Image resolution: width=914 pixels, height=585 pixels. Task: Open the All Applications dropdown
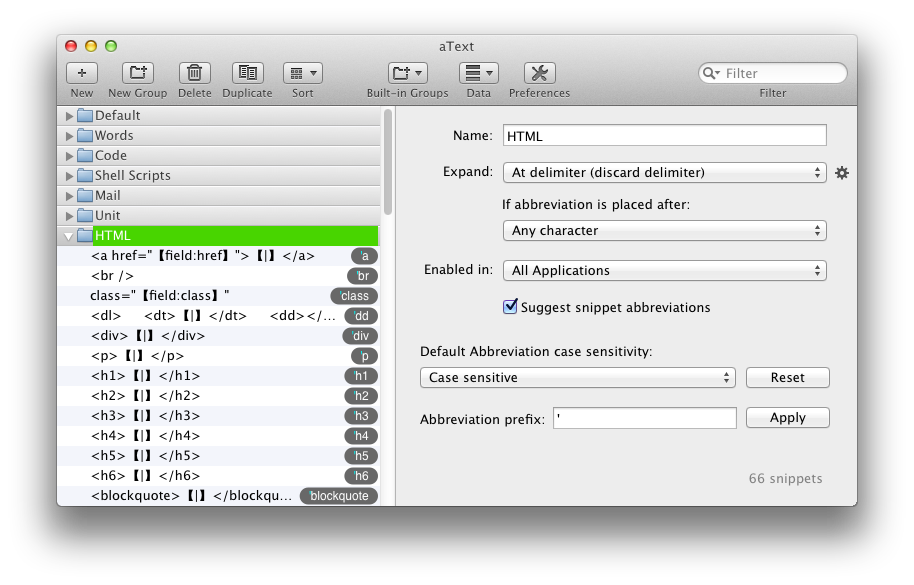(x=665, y=270)
